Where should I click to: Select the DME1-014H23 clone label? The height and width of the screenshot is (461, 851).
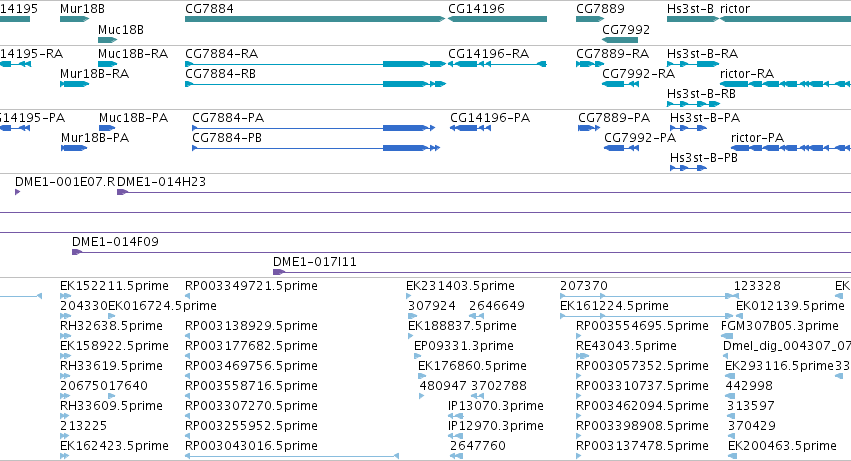coord(162,182)
